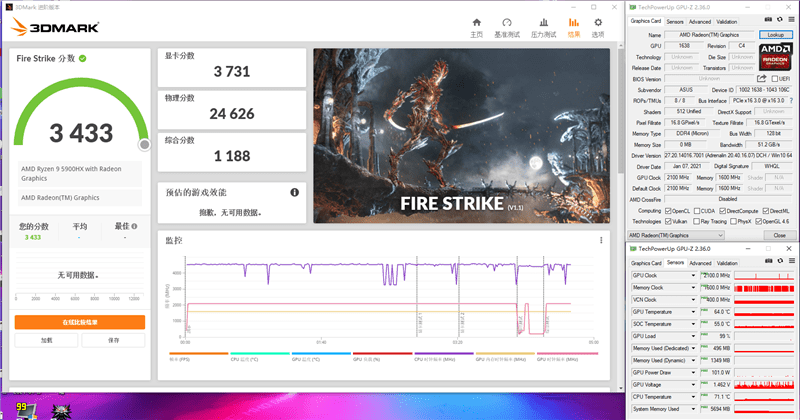
Task: Click the Lookup button in GPU-Z
Action: (776, 35)
